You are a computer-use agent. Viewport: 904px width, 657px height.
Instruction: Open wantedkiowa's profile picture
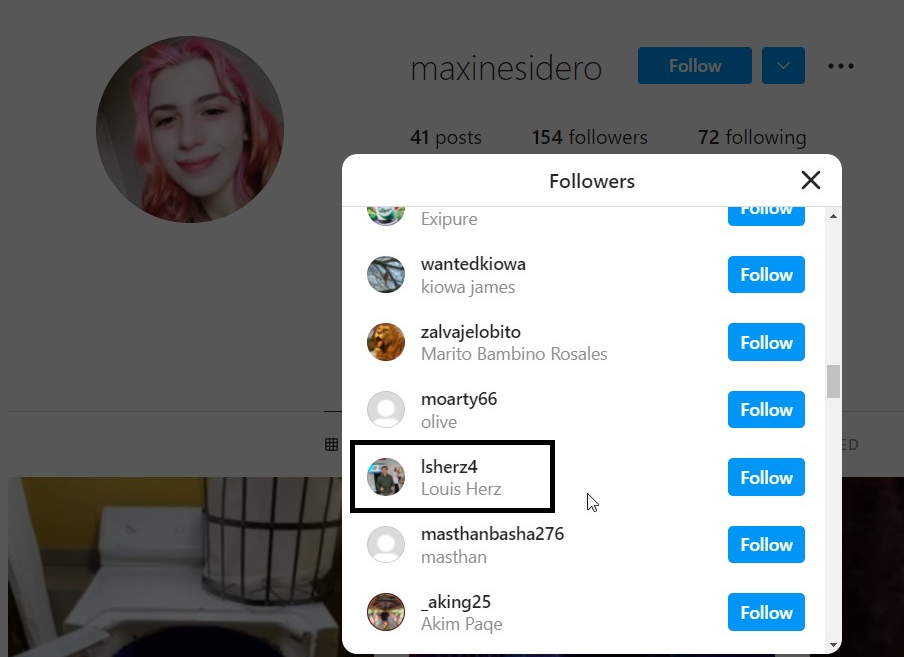pyautogui.click(x=386, y=274)
